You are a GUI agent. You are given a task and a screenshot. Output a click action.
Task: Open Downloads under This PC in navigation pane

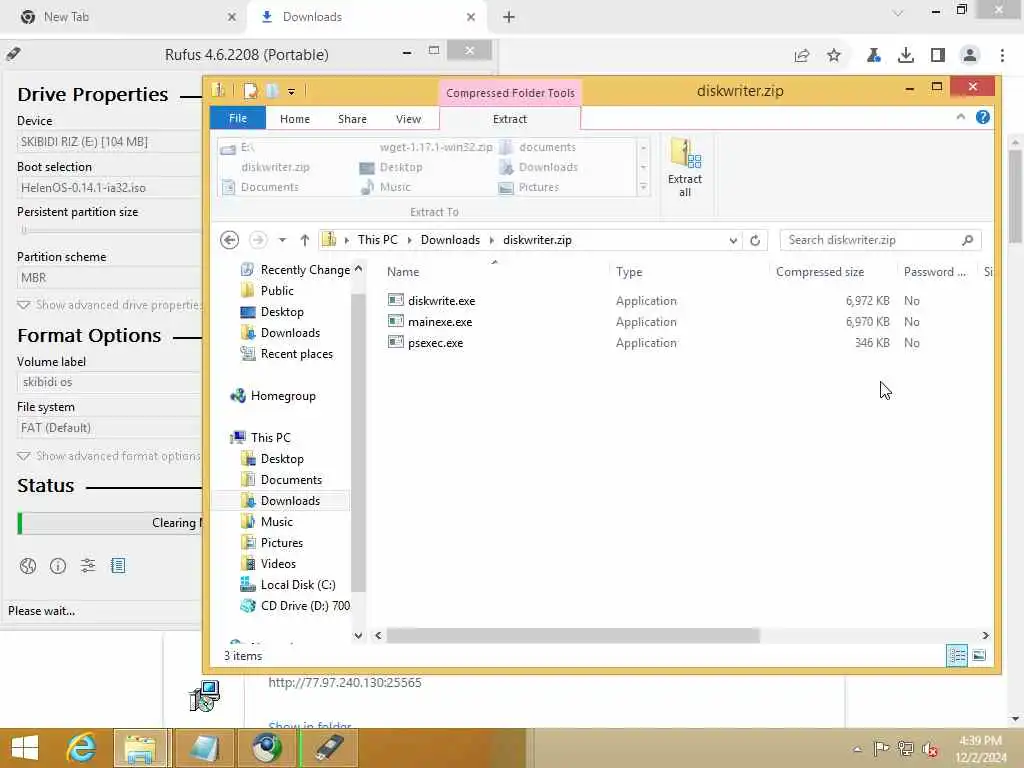click(x=290, y=501)
